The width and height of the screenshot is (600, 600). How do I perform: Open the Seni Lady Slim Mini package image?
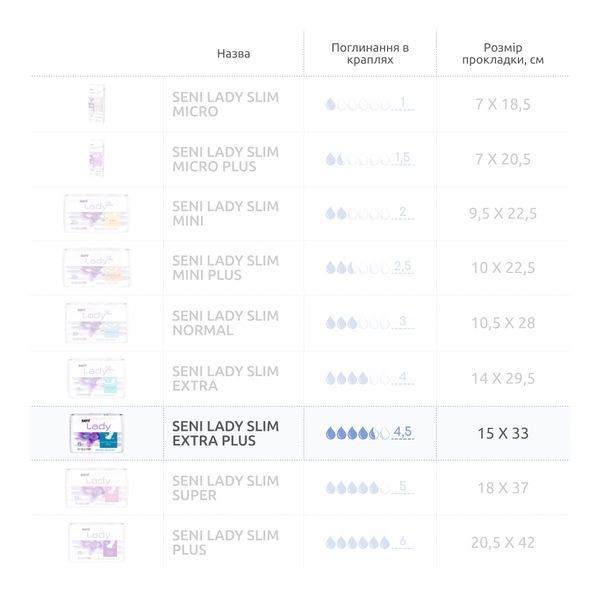tap(96, 213)
